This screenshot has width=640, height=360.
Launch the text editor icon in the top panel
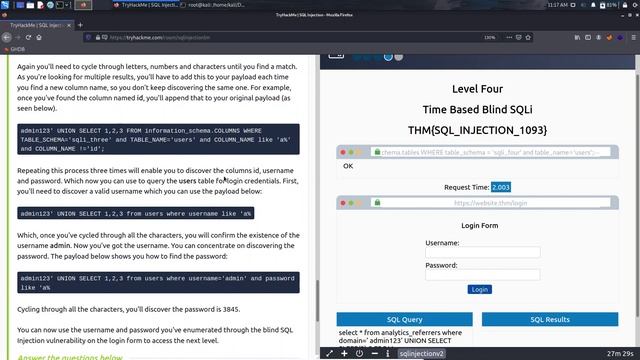(x=40, y=5)
